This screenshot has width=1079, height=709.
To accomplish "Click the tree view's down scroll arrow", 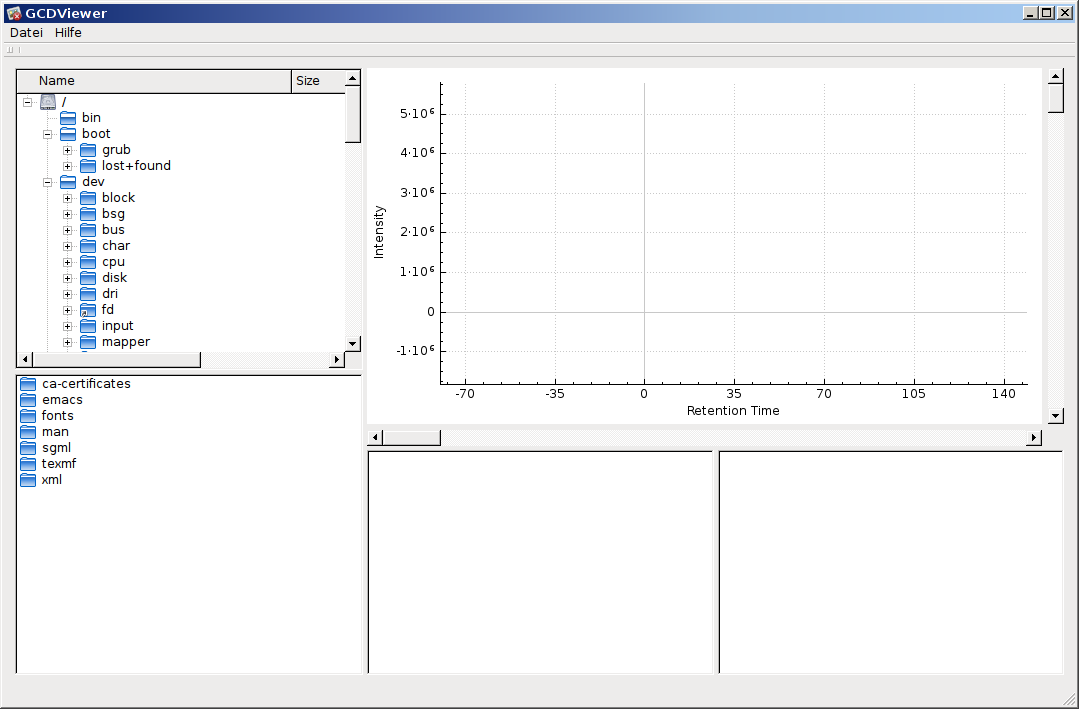I will [x=352, y=341].
